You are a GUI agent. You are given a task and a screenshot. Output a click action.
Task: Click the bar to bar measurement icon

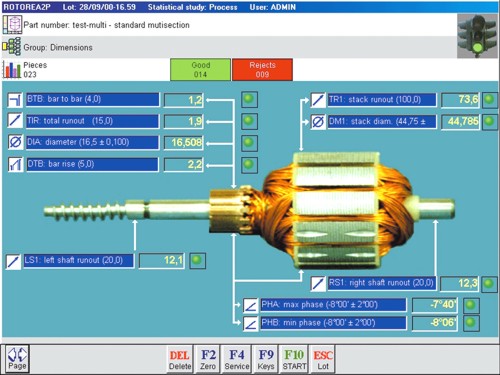(15, 100)
